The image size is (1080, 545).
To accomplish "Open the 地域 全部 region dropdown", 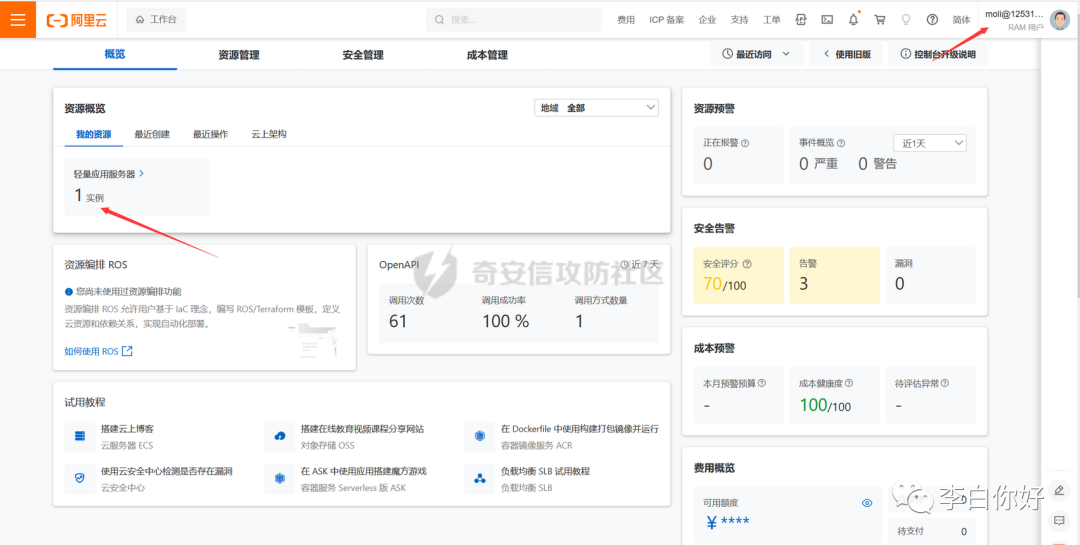I will tap(596, 107).
